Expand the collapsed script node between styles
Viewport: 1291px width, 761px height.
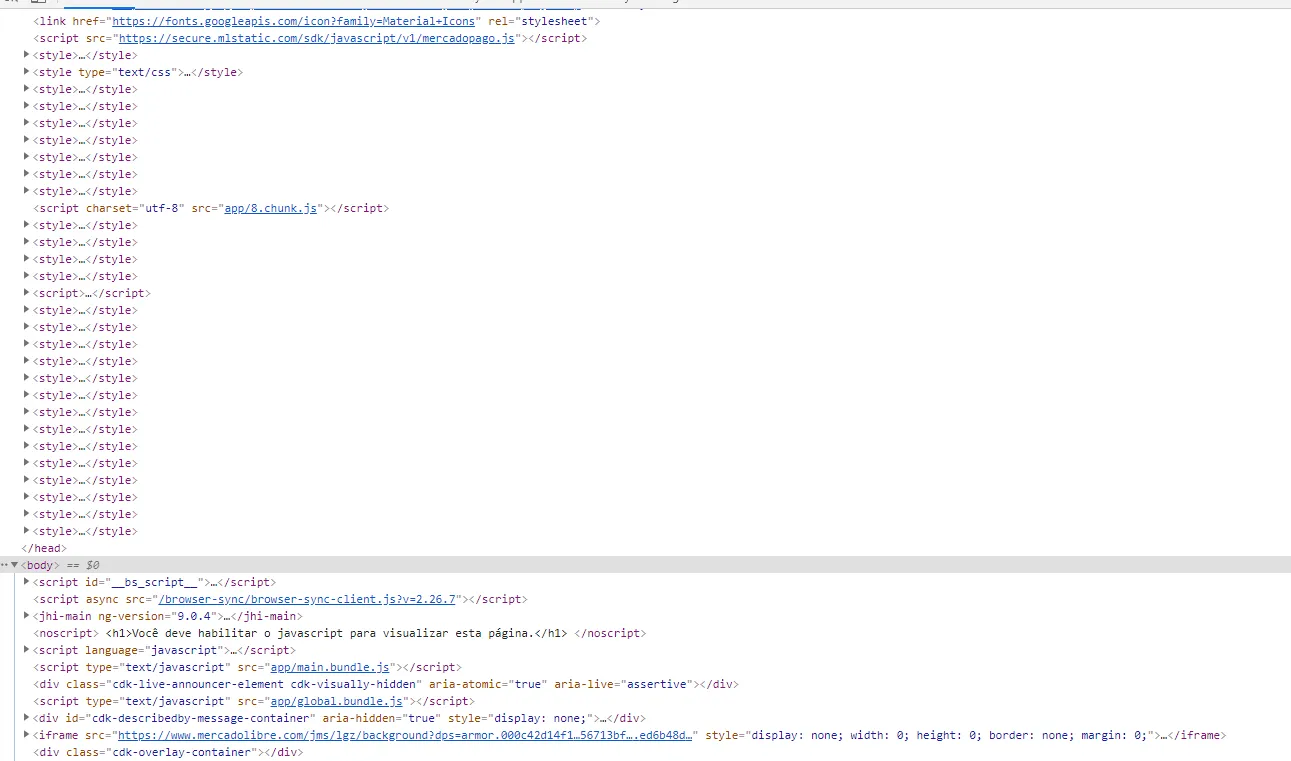click(x=27, y=293)
